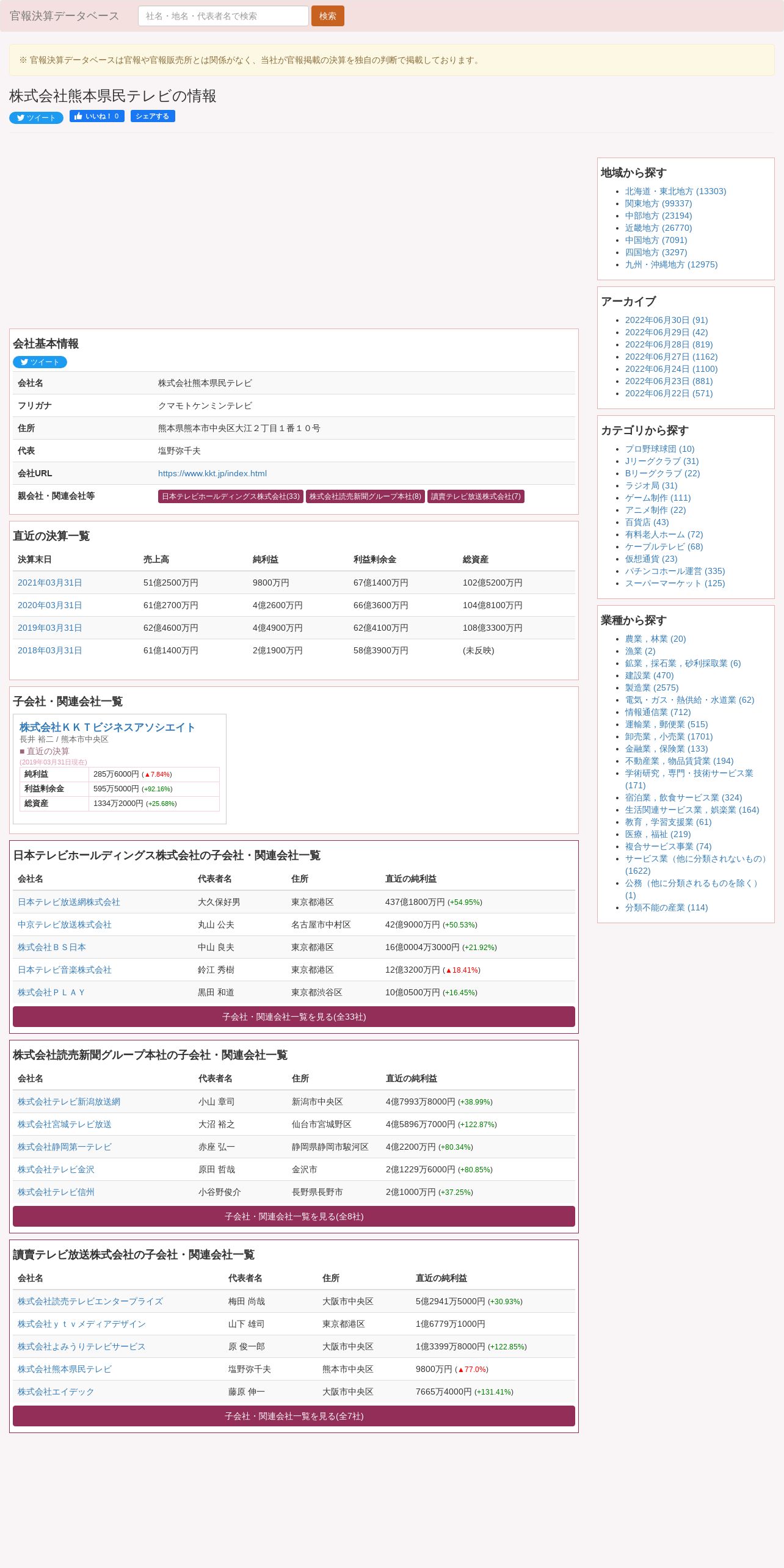Open 株式会社エイデック company link
The width and height of the screenshot is (784, 1568).
pos(56,1392)
